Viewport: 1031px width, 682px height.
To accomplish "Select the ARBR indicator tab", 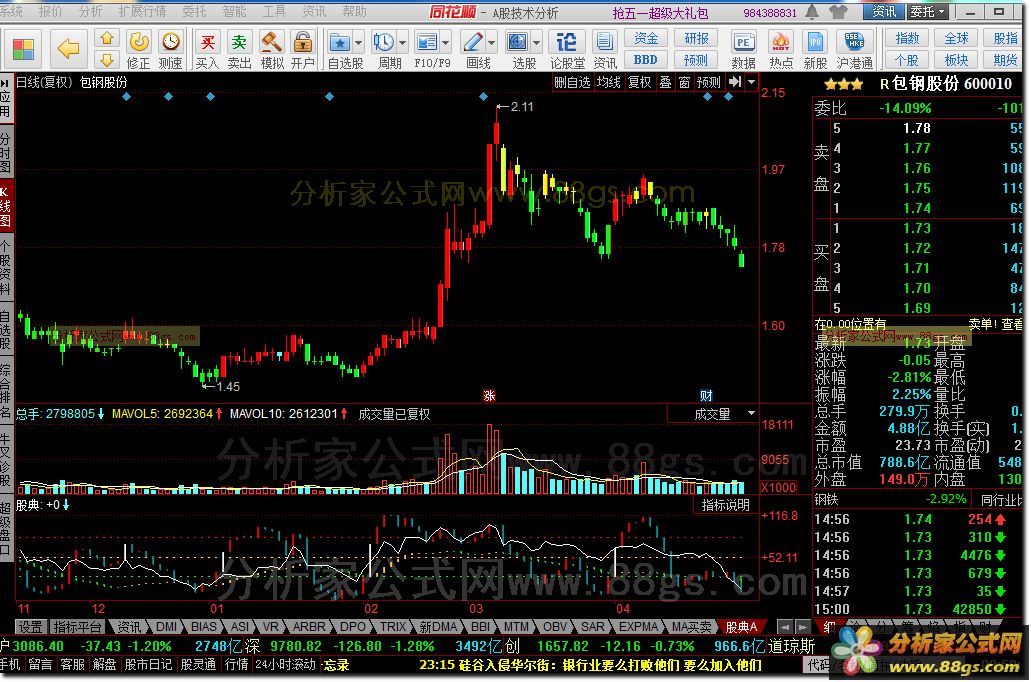I will (308, 627).
